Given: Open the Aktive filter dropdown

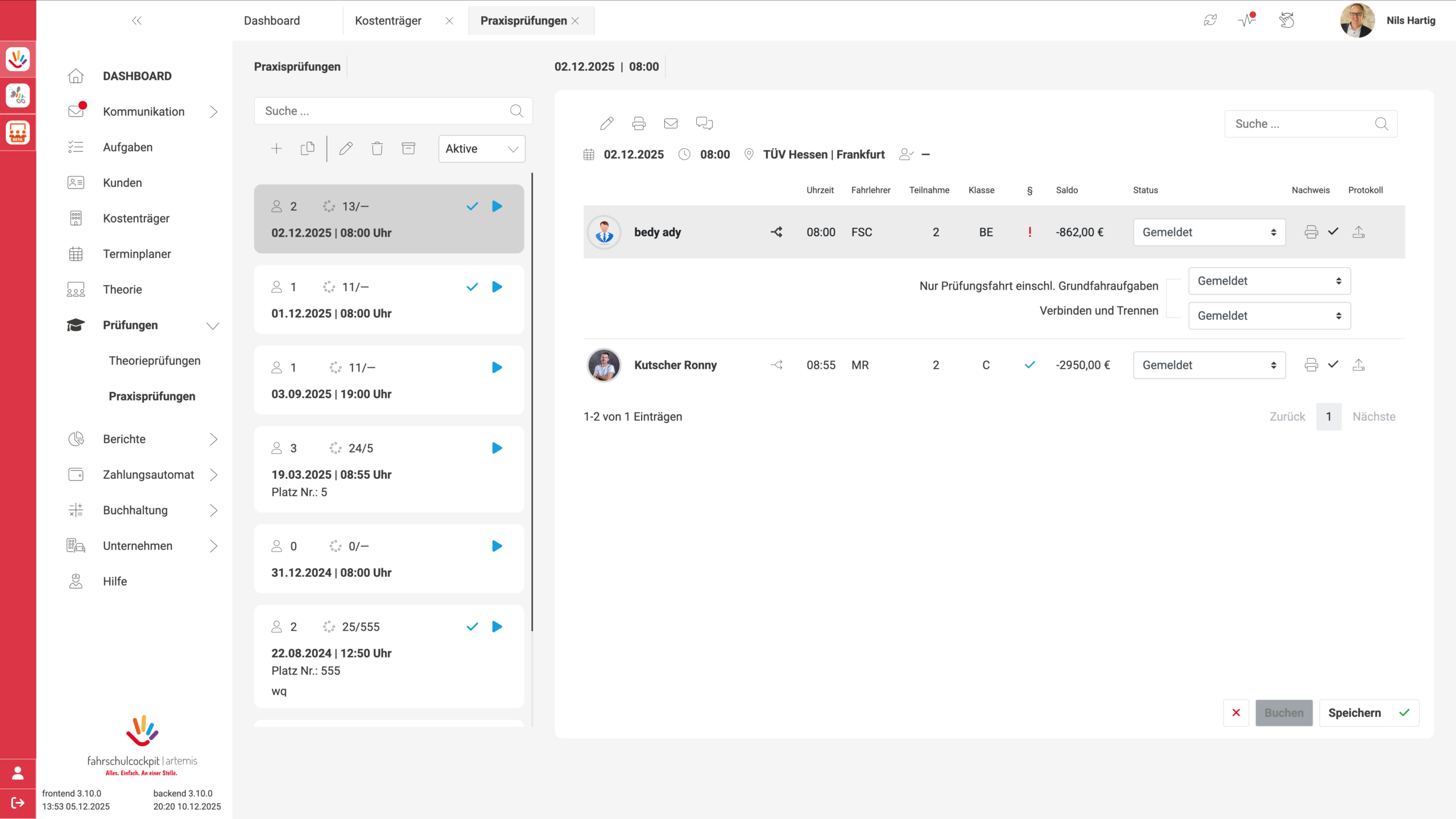Looking at the screenshot, I should [481, 149].
